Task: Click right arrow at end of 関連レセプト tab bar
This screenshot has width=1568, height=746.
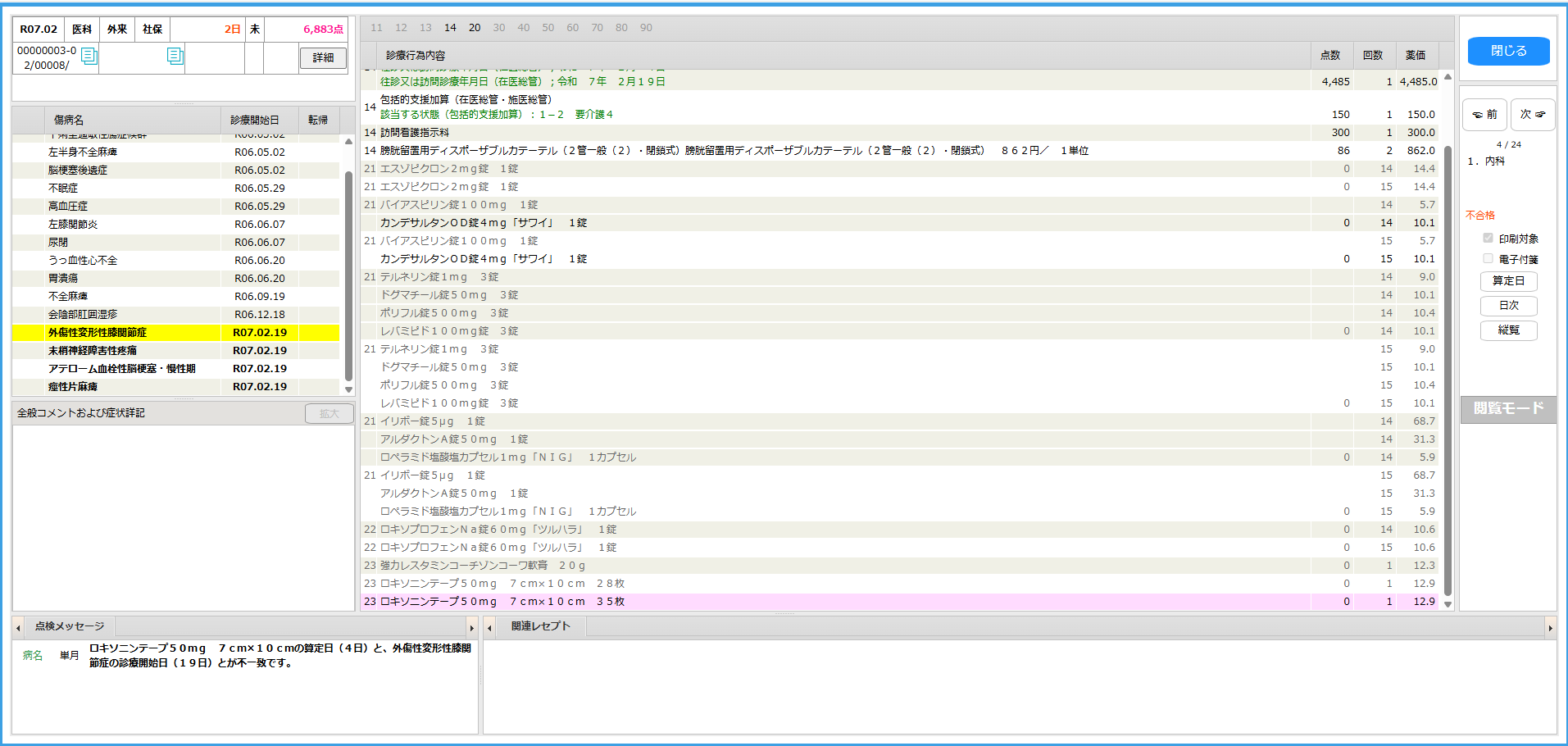Action: [1550, 628]
